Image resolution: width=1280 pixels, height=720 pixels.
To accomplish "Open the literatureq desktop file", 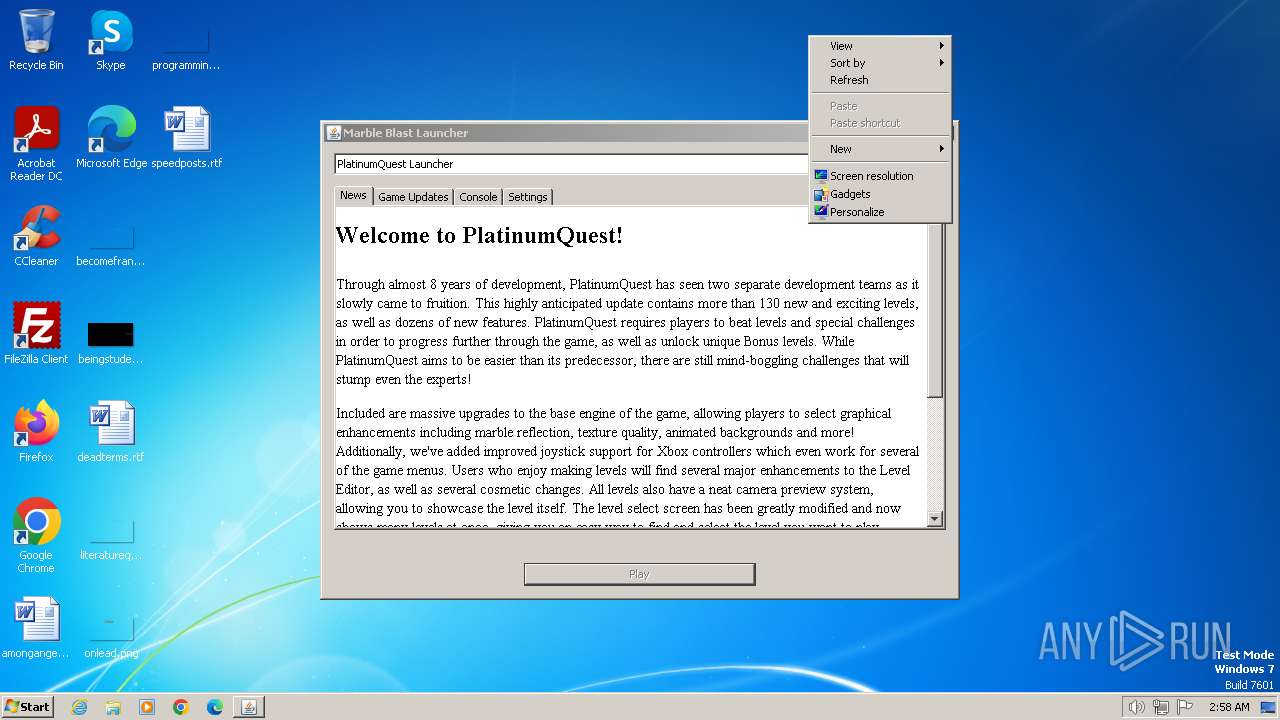I will click(x=111, y=540).
